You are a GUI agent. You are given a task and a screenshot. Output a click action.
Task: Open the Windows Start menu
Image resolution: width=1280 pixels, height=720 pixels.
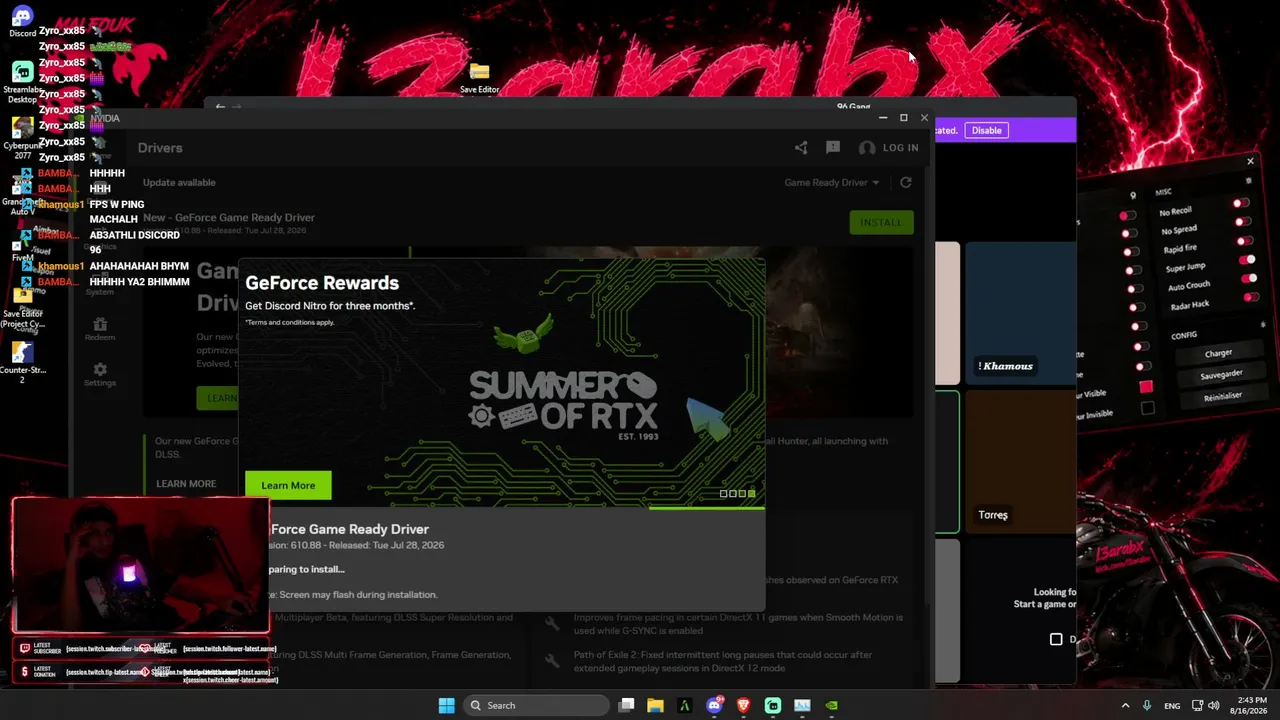click(x=446, y=705)
